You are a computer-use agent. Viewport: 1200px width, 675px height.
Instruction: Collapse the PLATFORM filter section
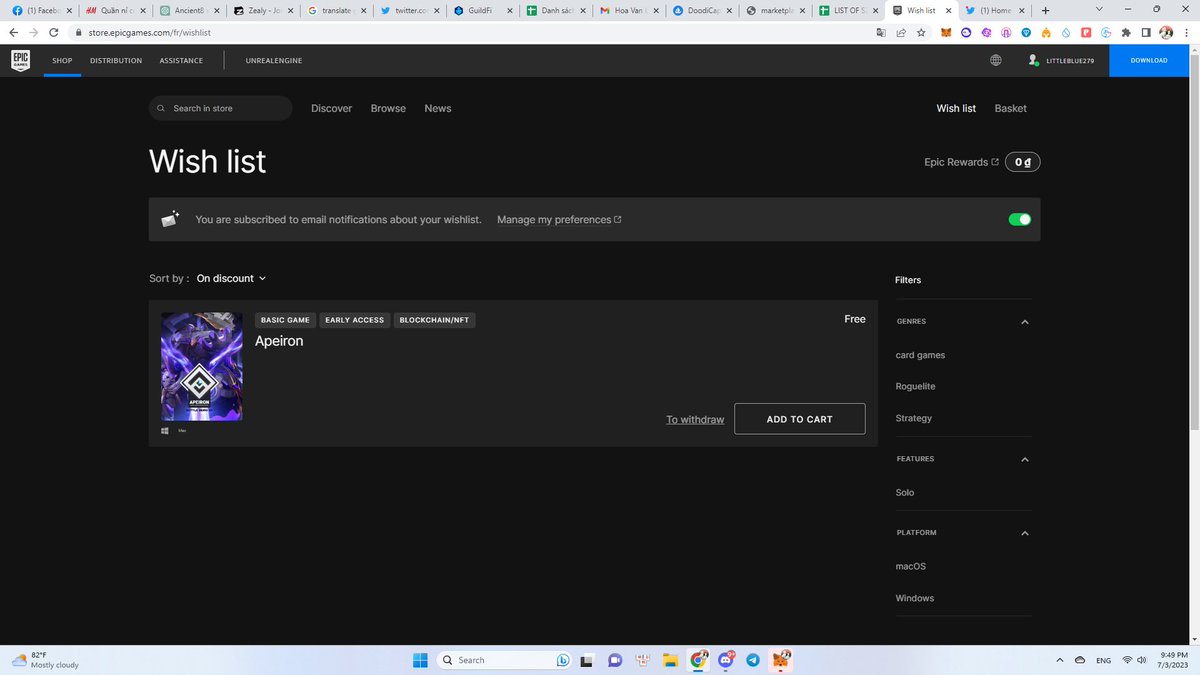coord(1025,533)
